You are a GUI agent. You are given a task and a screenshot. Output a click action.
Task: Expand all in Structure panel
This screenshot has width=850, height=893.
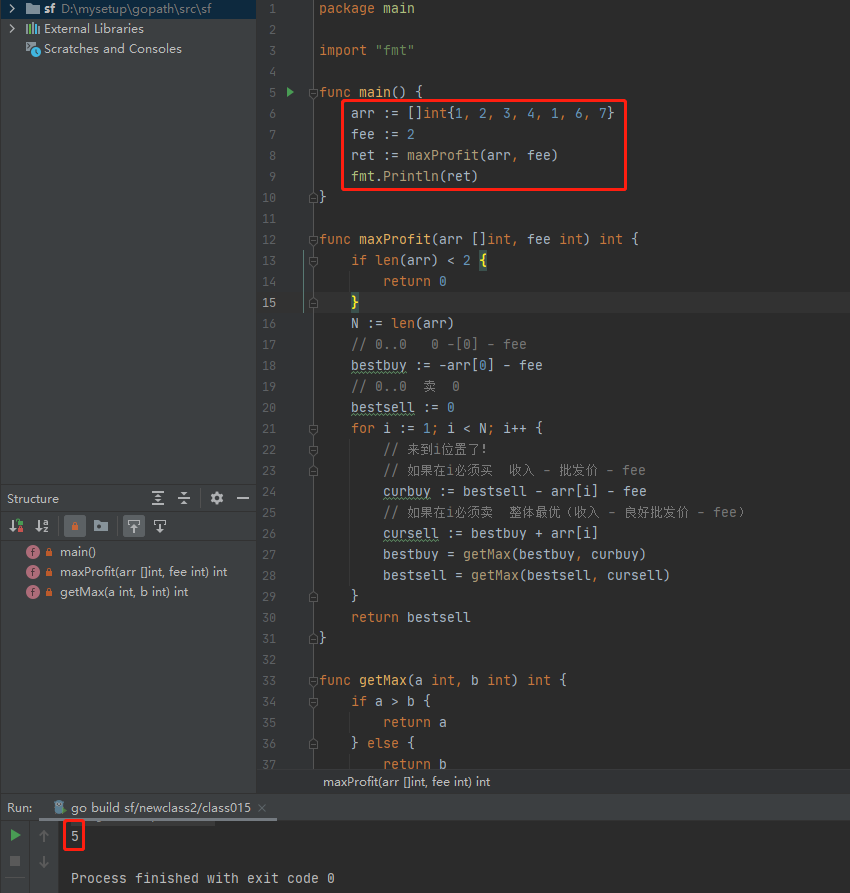(x=158, y=498)
